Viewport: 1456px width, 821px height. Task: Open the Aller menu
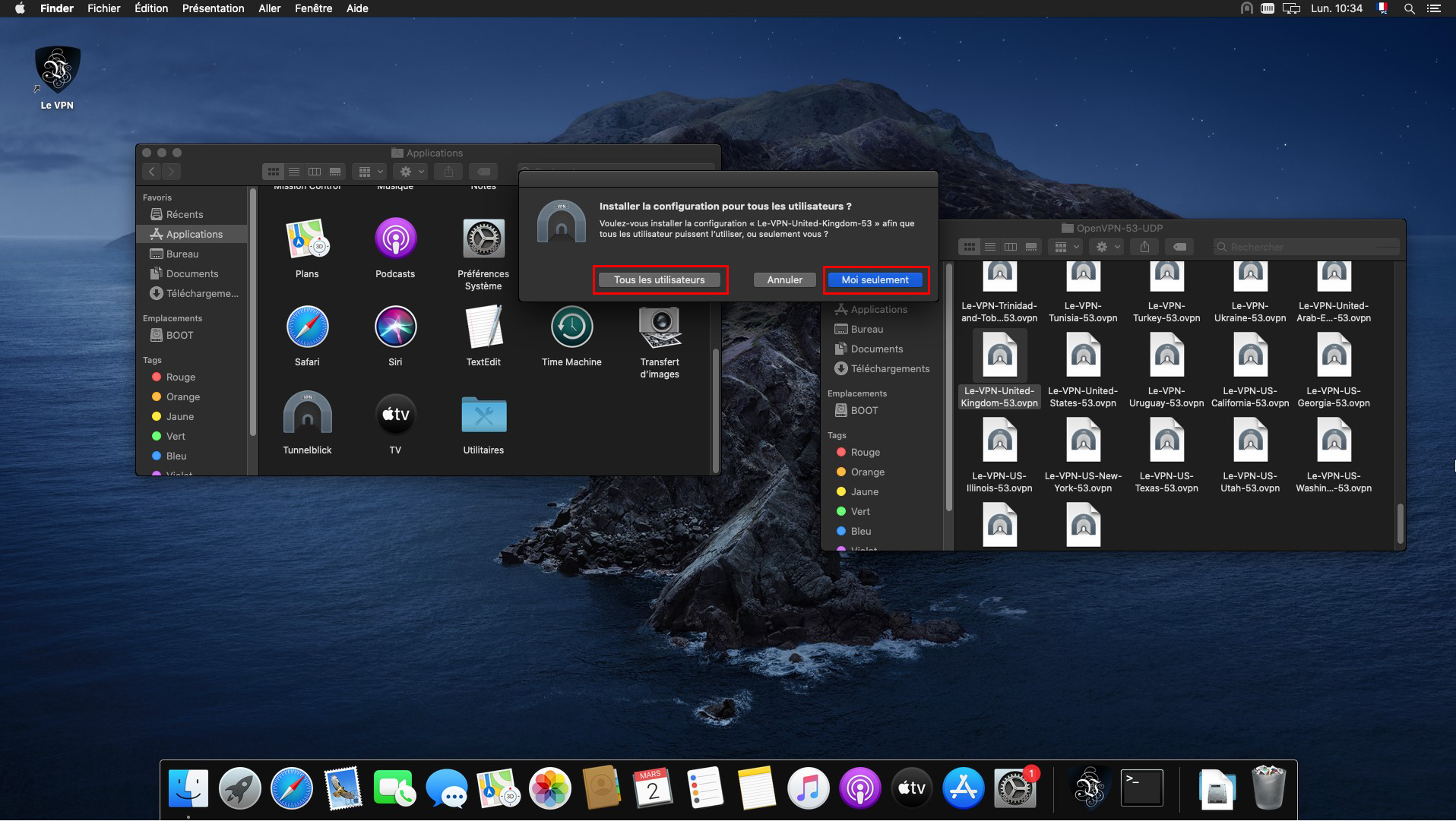point(269,8)
